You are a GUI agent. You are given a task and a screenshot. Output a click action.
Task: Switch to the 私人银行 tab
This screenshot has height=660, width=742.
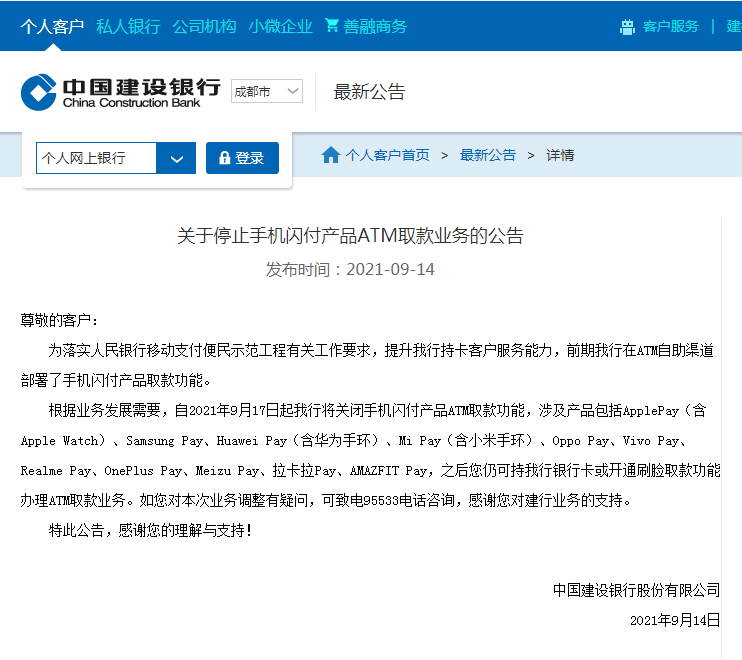pos(128,26)
